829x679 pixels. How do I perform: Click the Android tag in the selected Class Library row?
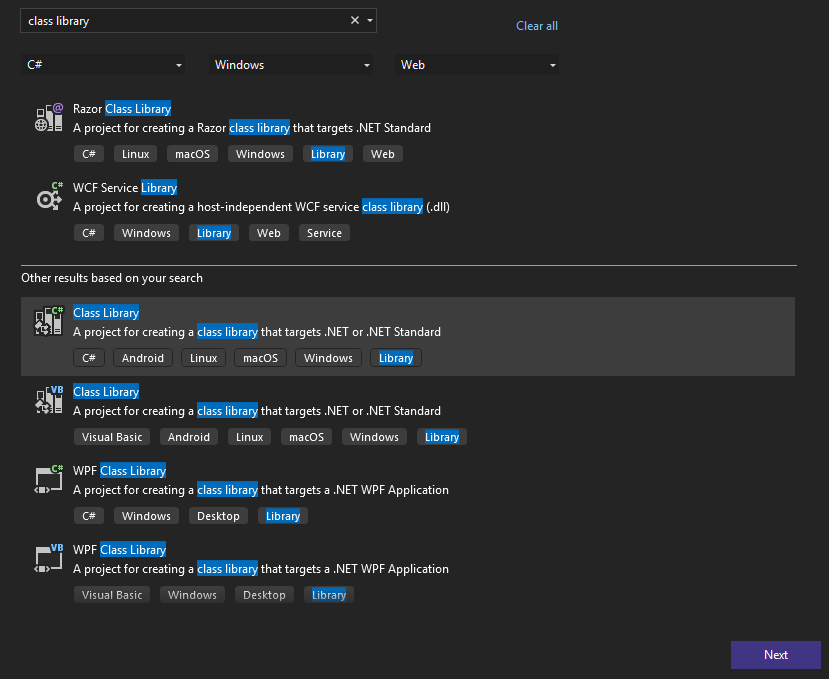pos(143,358)
